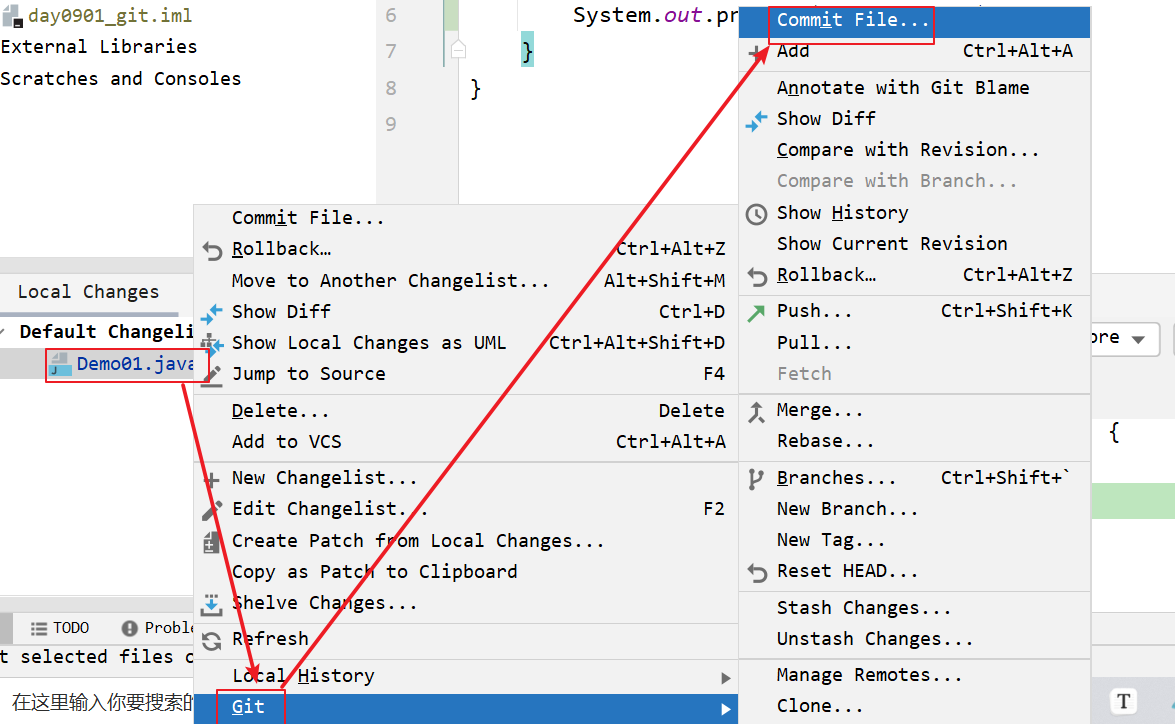
Task: Click the Windows taskbar search box
Action: (100, 703)
